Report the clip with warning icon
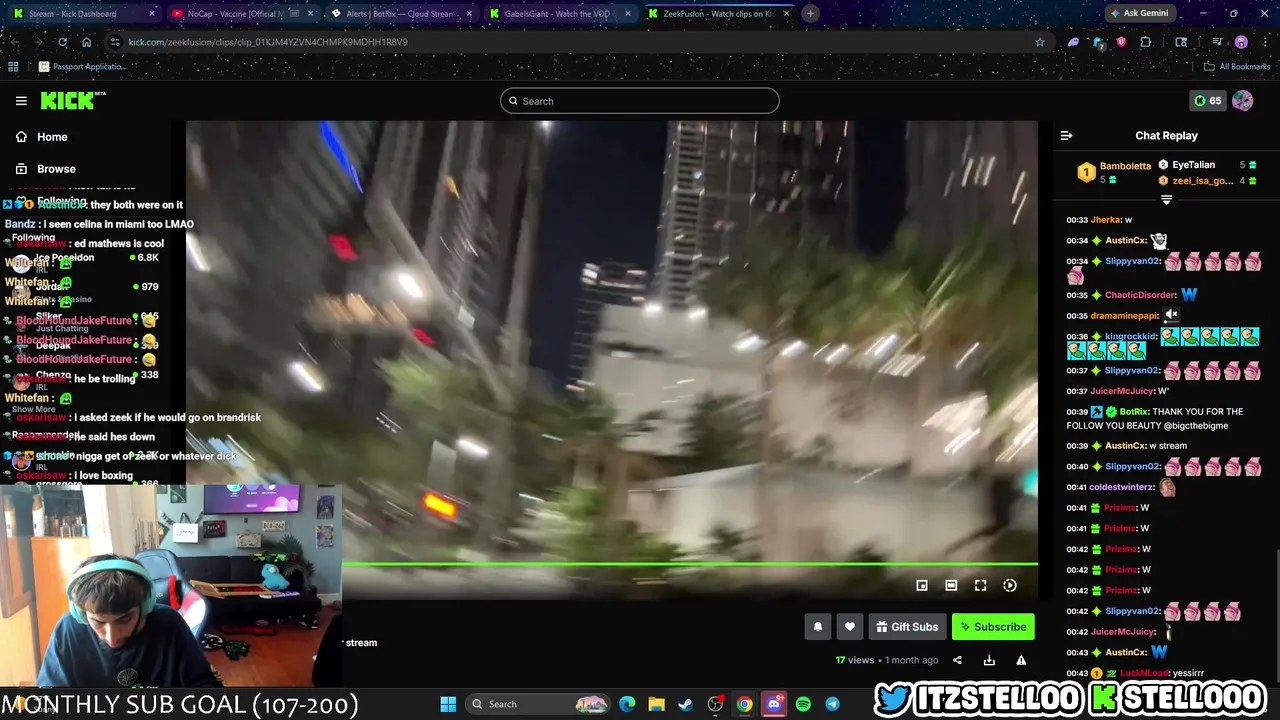This screenshot has height=720, width=1280. [1021, 660]
